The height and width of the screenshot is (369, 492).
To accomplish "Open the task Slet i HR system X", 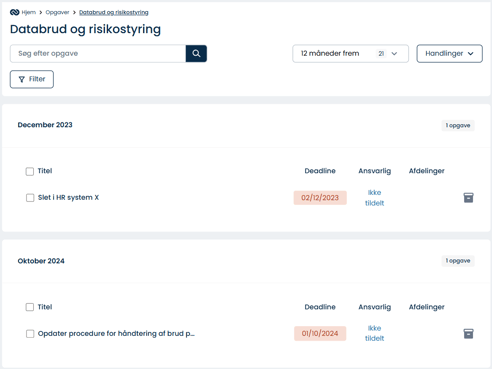I will [68, 197].
